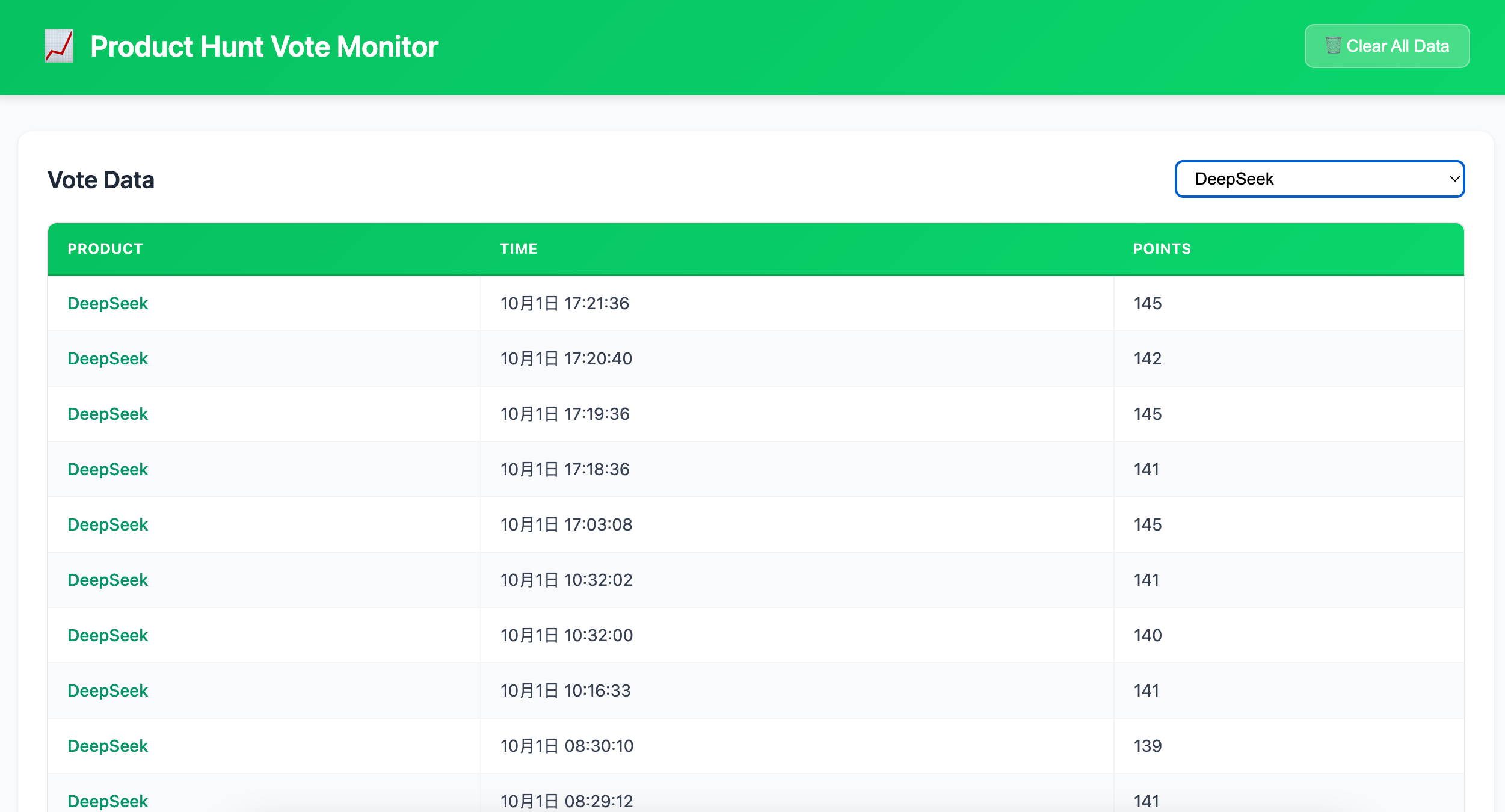The height and width of the screenshot is (812, 1505).
Task: Click the Product Hunt Vote Monitor title
Action: point(263,46)
